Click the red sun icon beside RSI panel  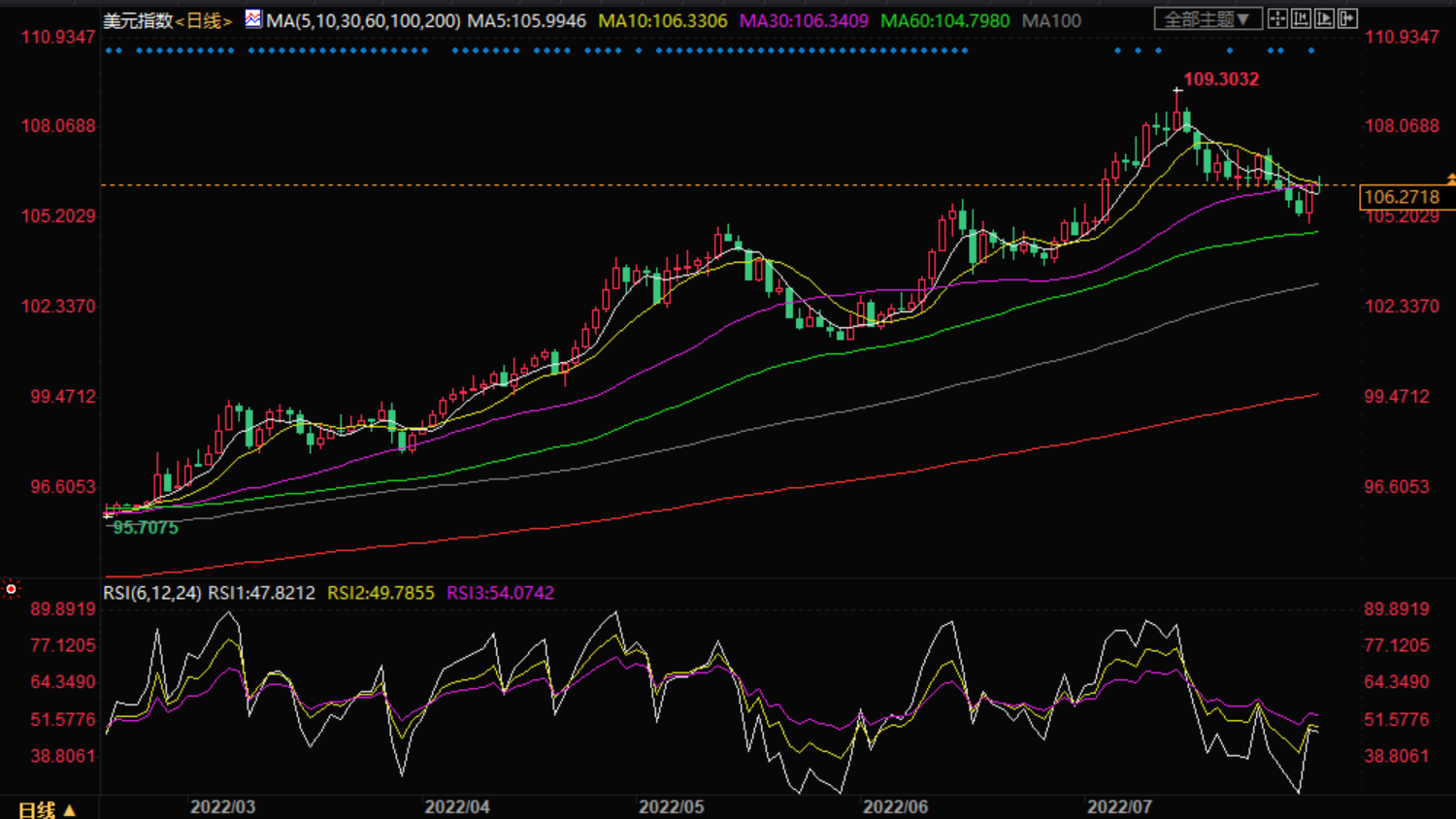pyautogui.click(x=11, y=589)
